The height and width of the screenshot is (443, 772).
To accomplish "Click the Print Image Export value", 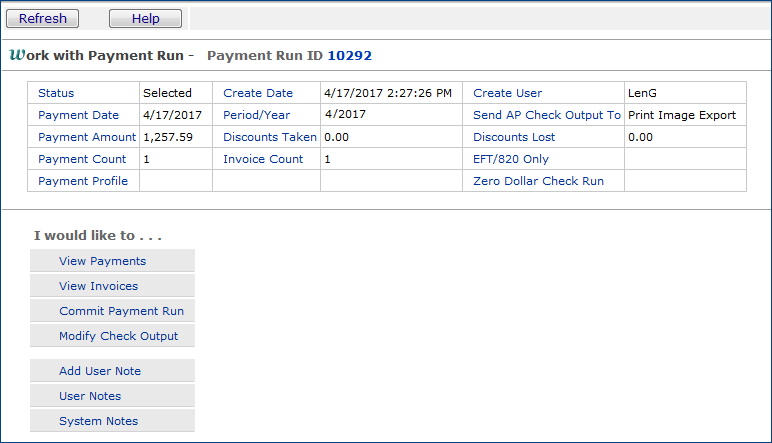I will click(x=682, y=115).
